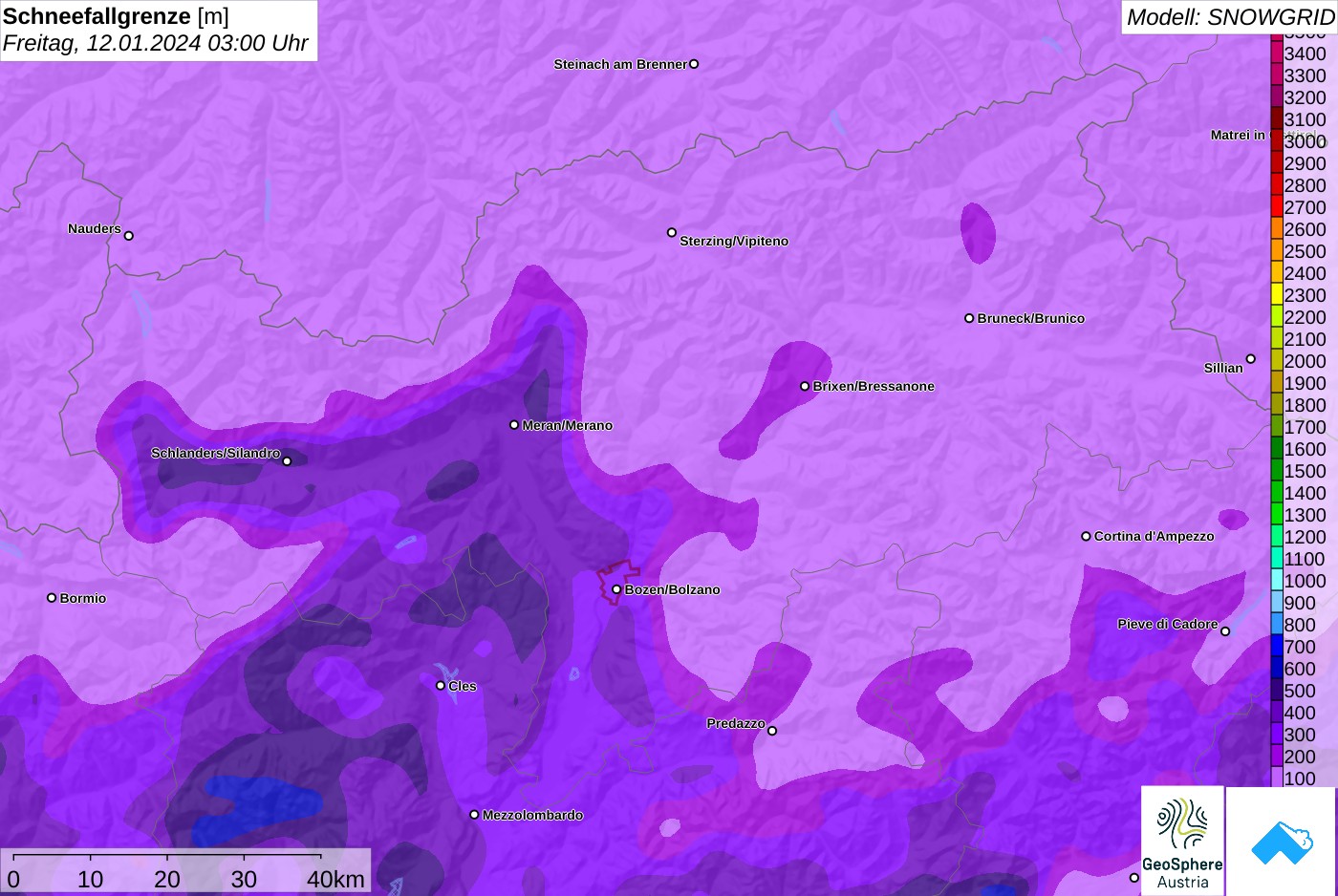Click the Cortina d'Ampezzo label text
1338x896 pixels.
[x=1155, y=536]
